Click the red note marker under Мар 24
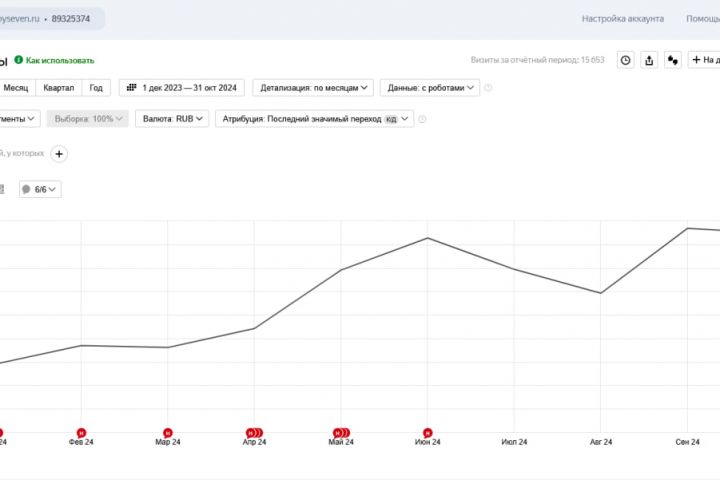 168,433
